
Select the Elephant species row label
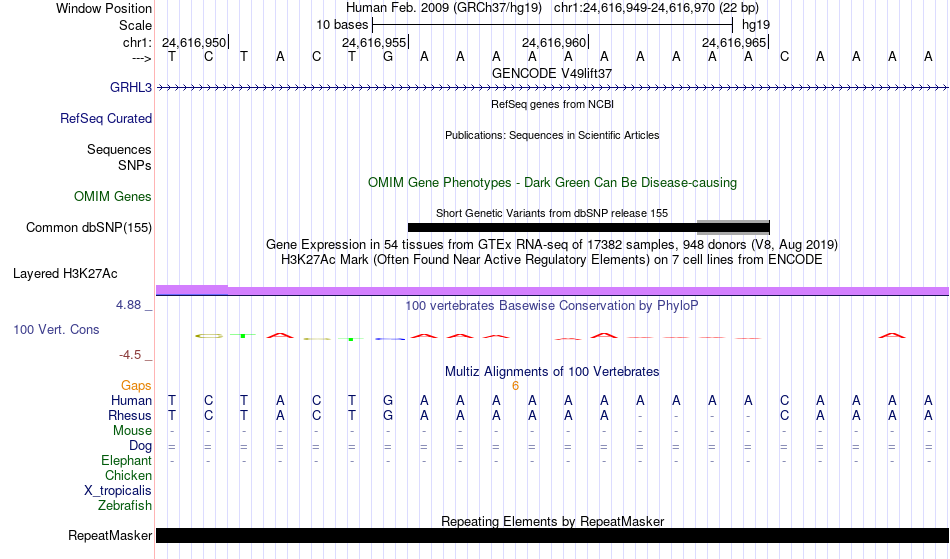(127, 460)
